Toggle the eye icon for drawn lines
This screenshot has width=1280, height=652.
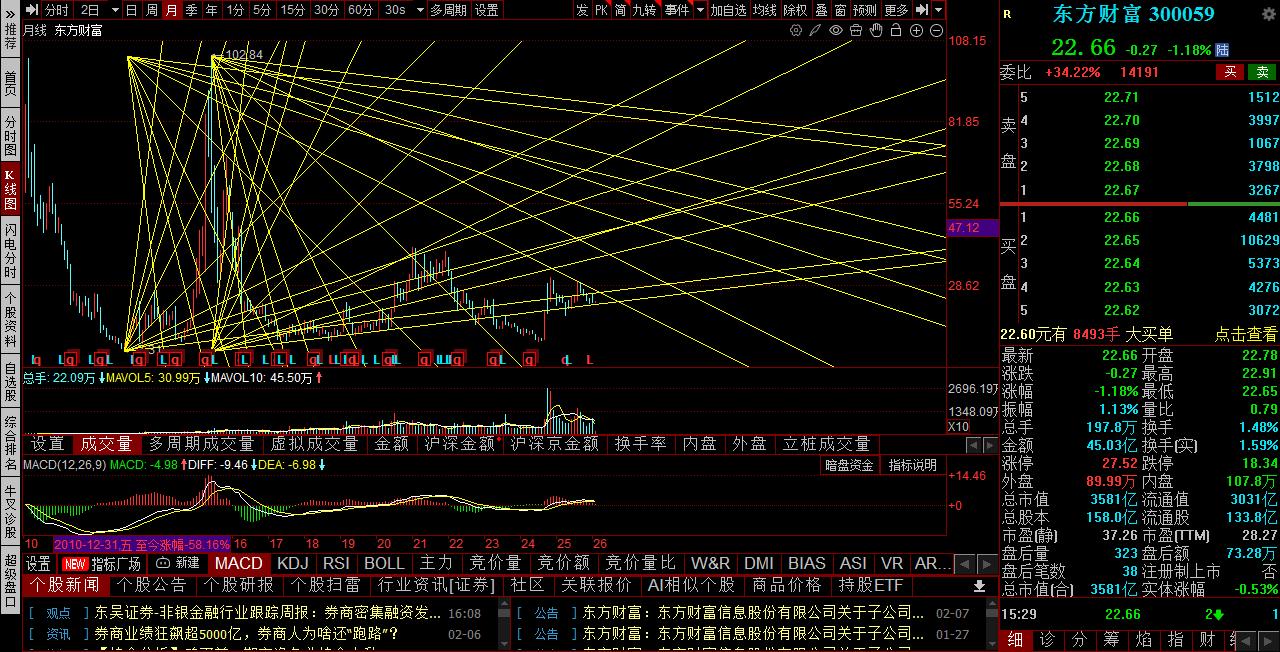[x=836, y=30]
